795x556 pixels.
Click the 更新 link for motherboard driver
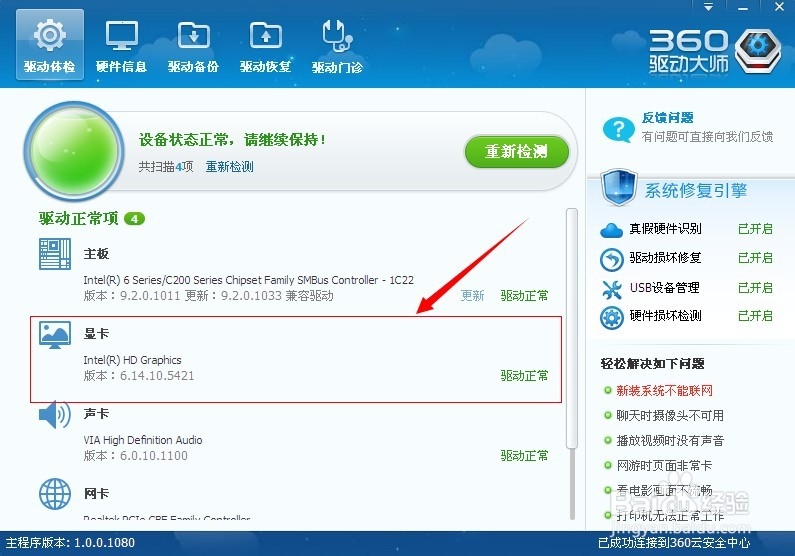(472, 295)
